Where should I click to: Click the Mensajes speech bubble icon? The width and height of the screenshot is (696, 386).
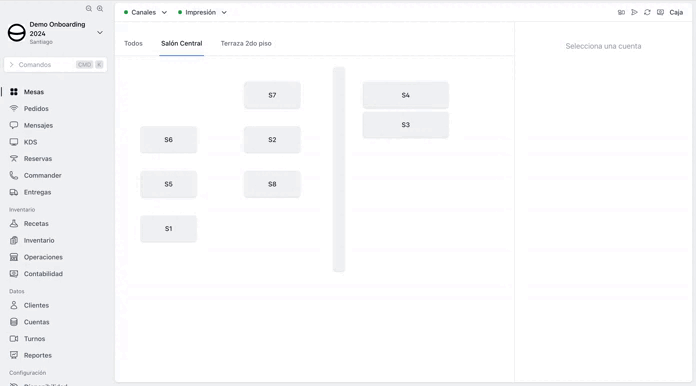click(14, 125)
